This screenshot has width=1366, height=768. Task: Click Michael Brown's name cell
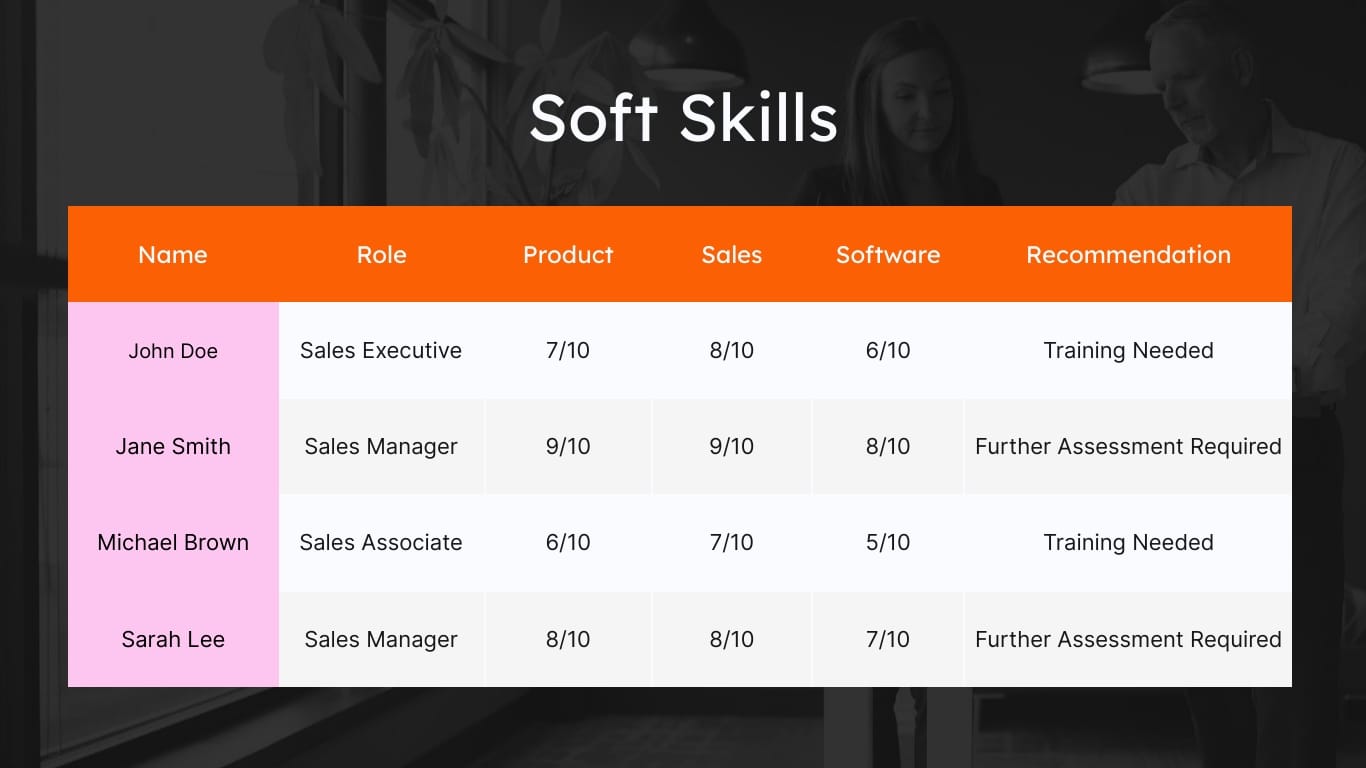(x=172, y=542)
